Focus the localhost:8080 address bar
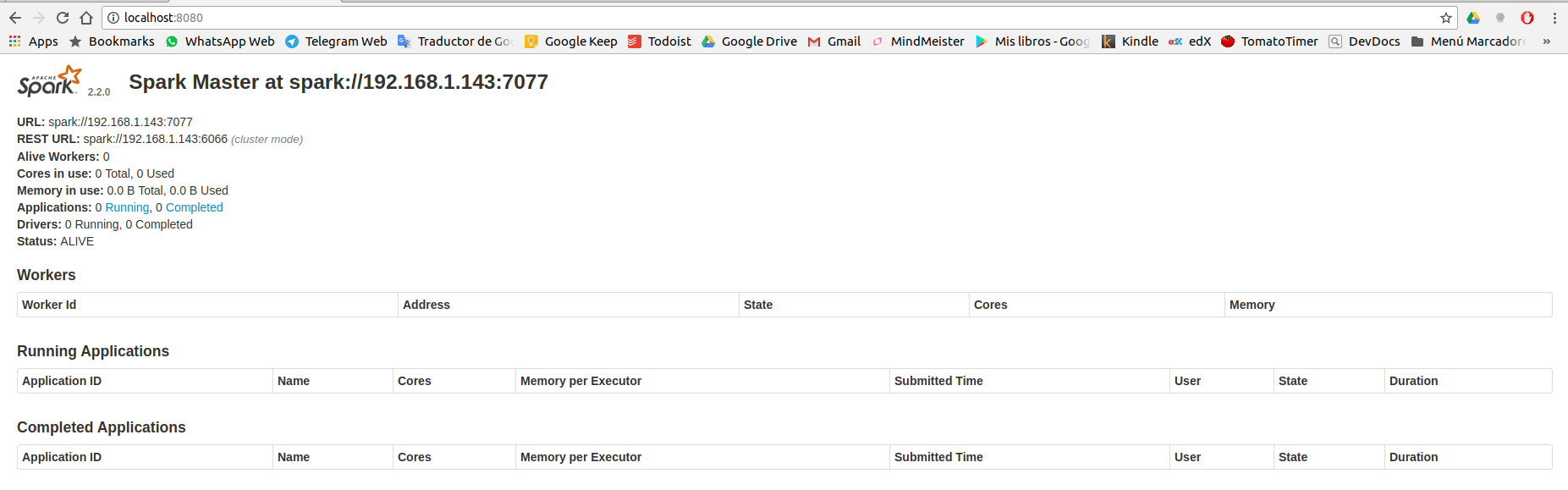This screenshot has height=490, width=1568. coord(778,18)
